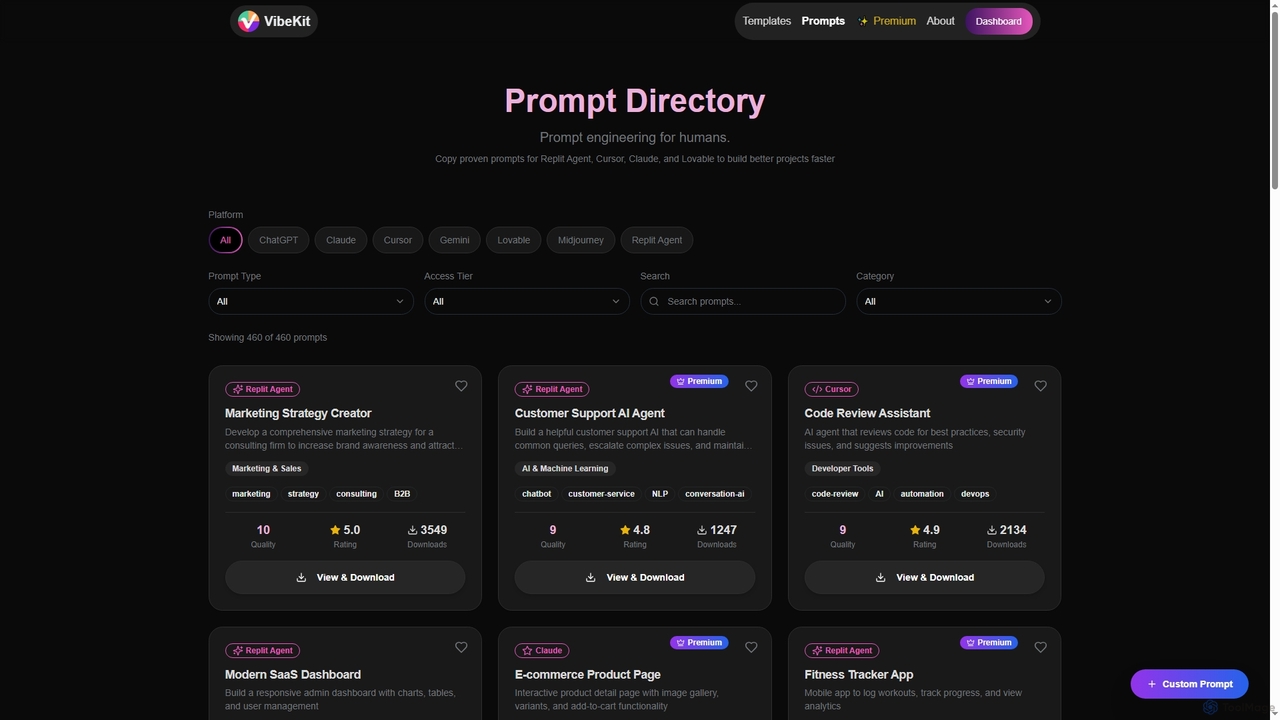This screenshot has height=720, width=1280.
Task: View & Download Customer Support AI Agent
Action: coord(635,577)
